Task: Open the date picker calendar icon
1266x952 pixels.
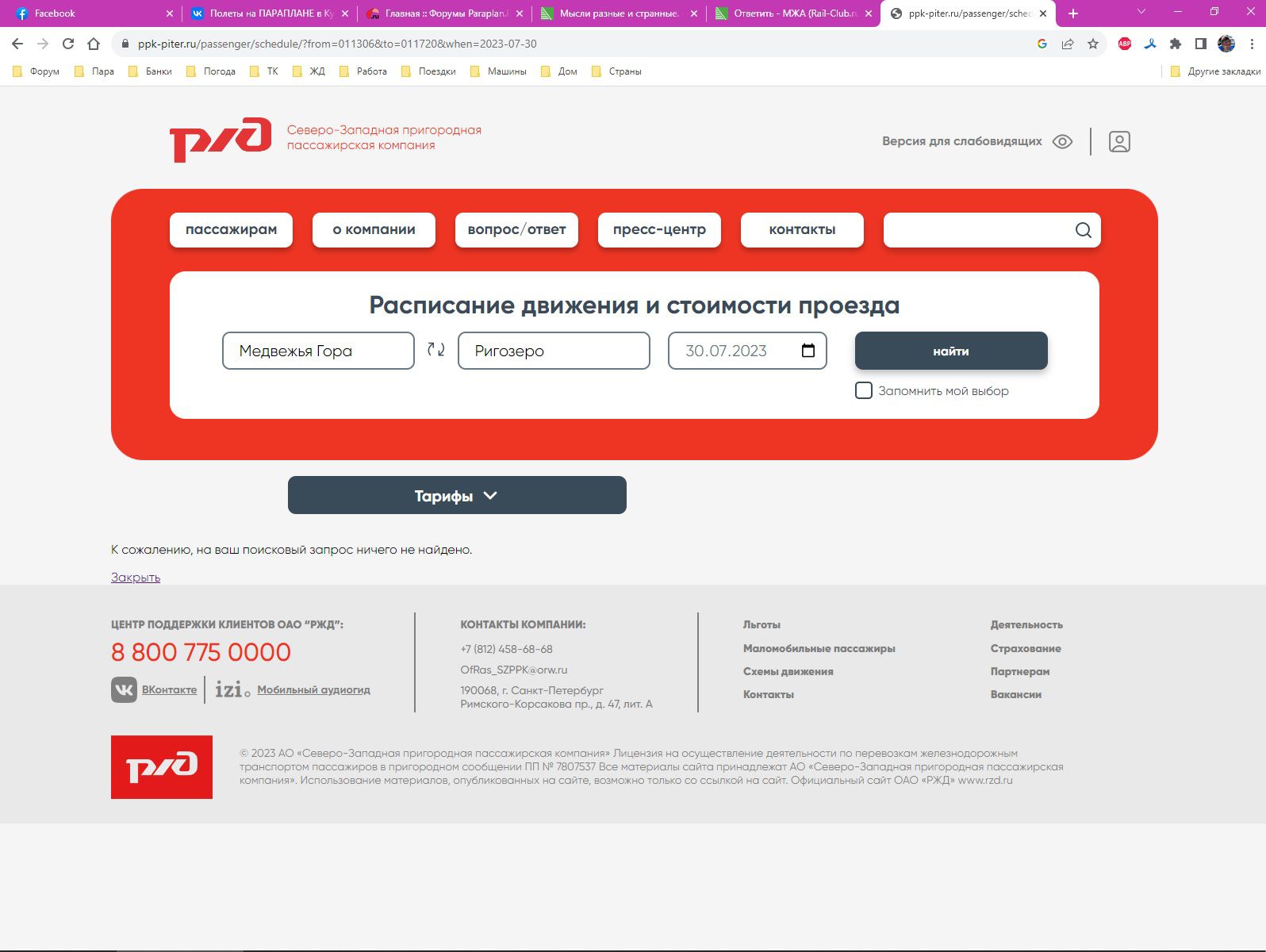Action: [x=808, y=351]
